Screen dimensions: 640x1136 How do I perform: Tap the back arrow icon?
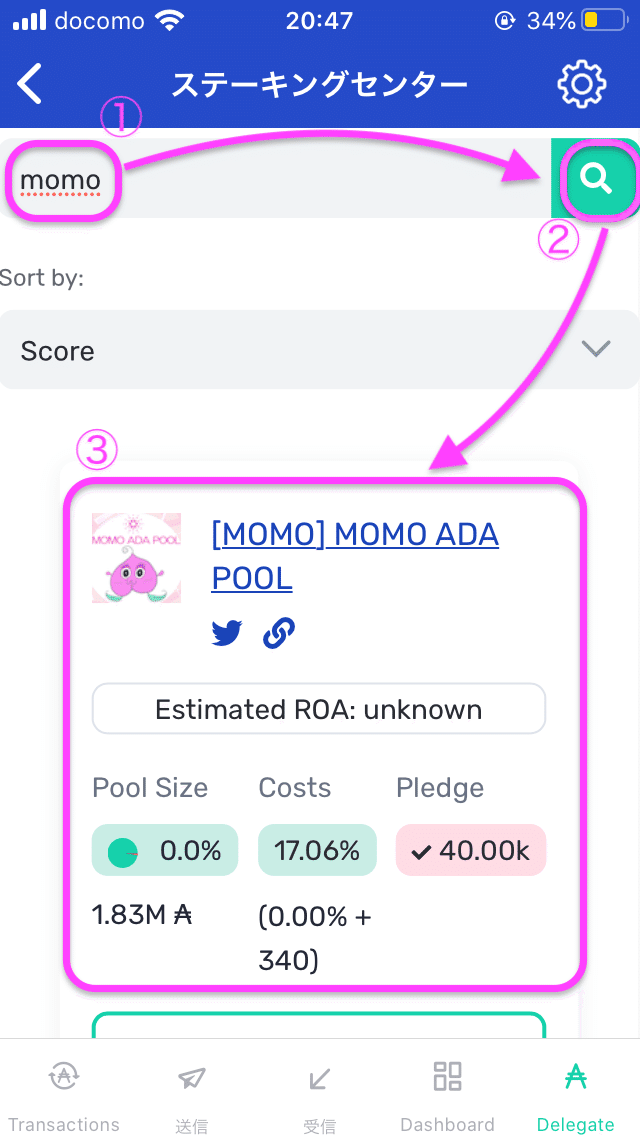[30, 84]
